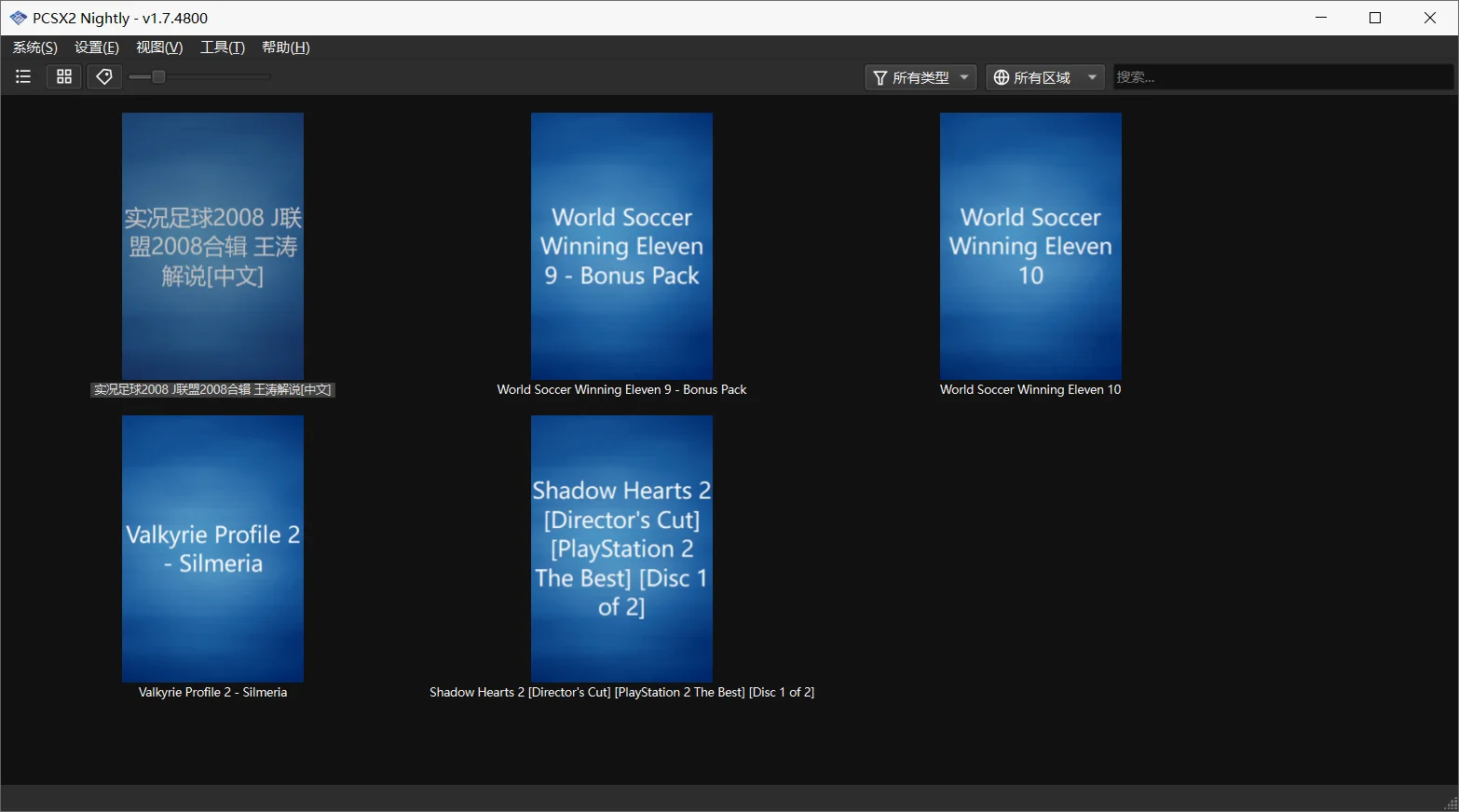Select World Soccer Winning Eleven 10 cover
Image resolution: width=1459 pixels, height=812 pixels.
pyautogui.click(x=1030, y=246)
